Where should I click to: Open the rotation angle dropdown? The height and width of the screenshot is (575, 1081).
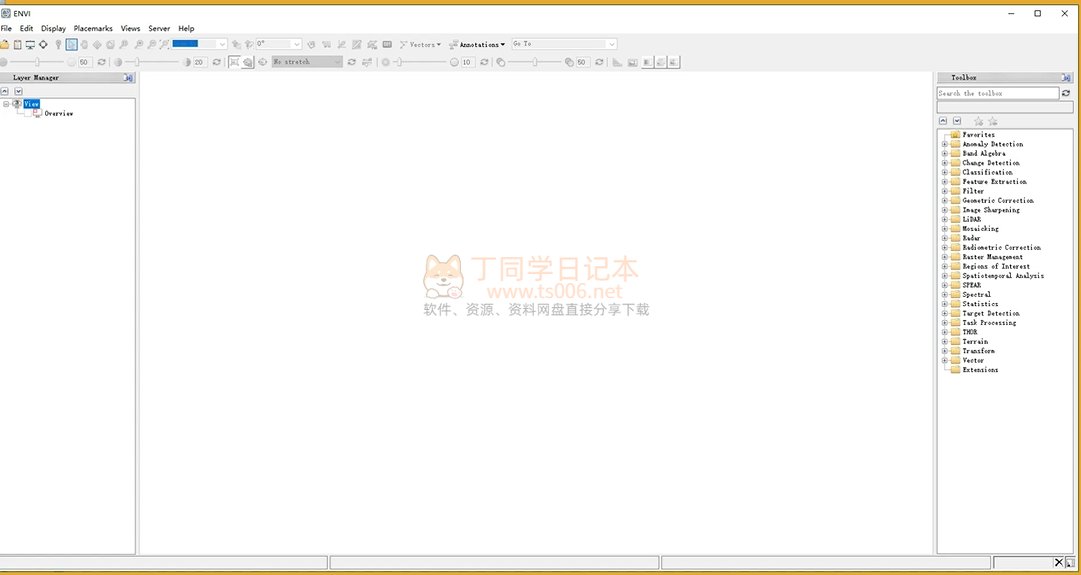pyautogui.click(x=296, y=44)
